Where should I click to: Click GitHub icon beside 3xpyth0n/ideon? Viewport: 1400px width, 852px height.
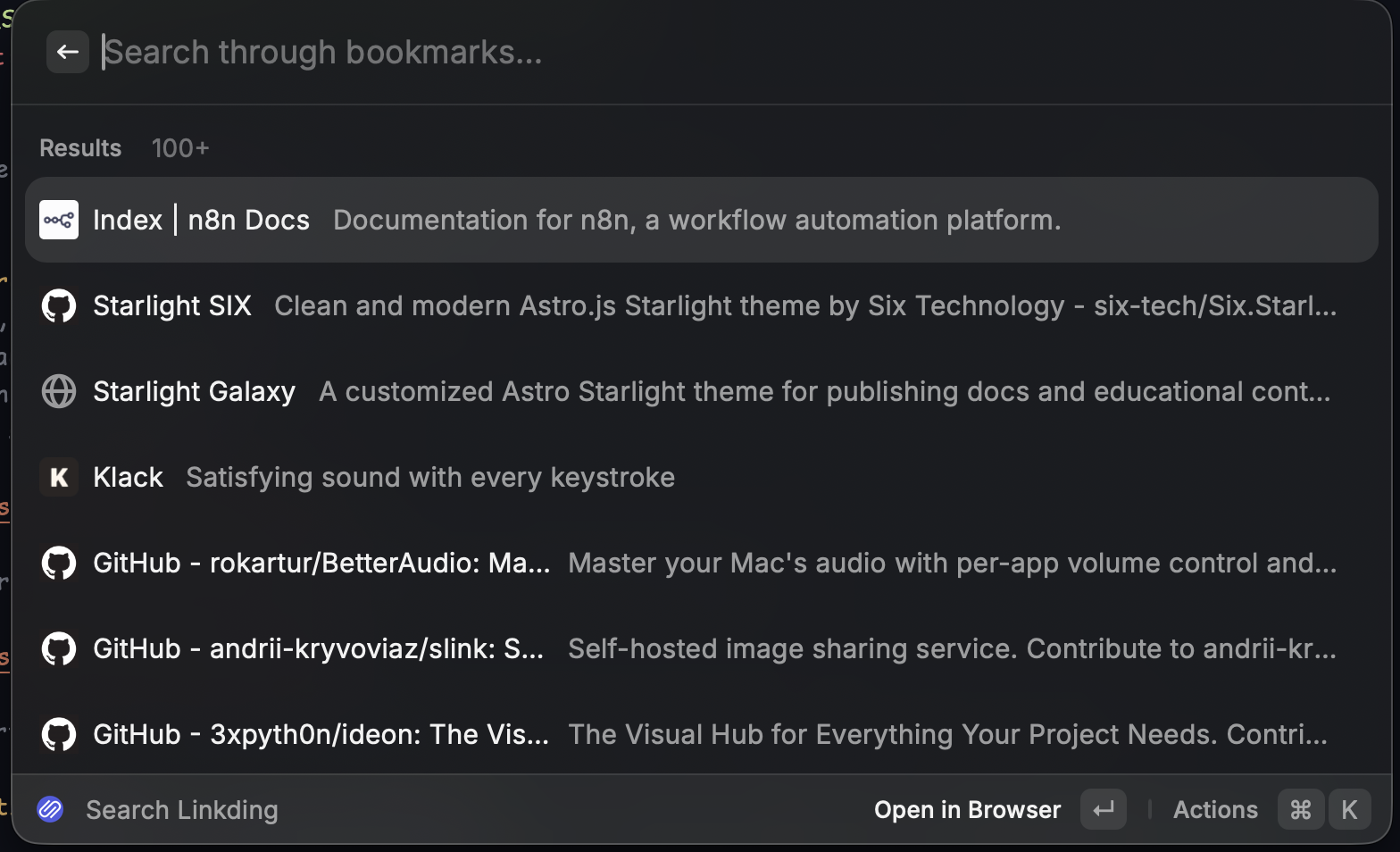point(59,734)
